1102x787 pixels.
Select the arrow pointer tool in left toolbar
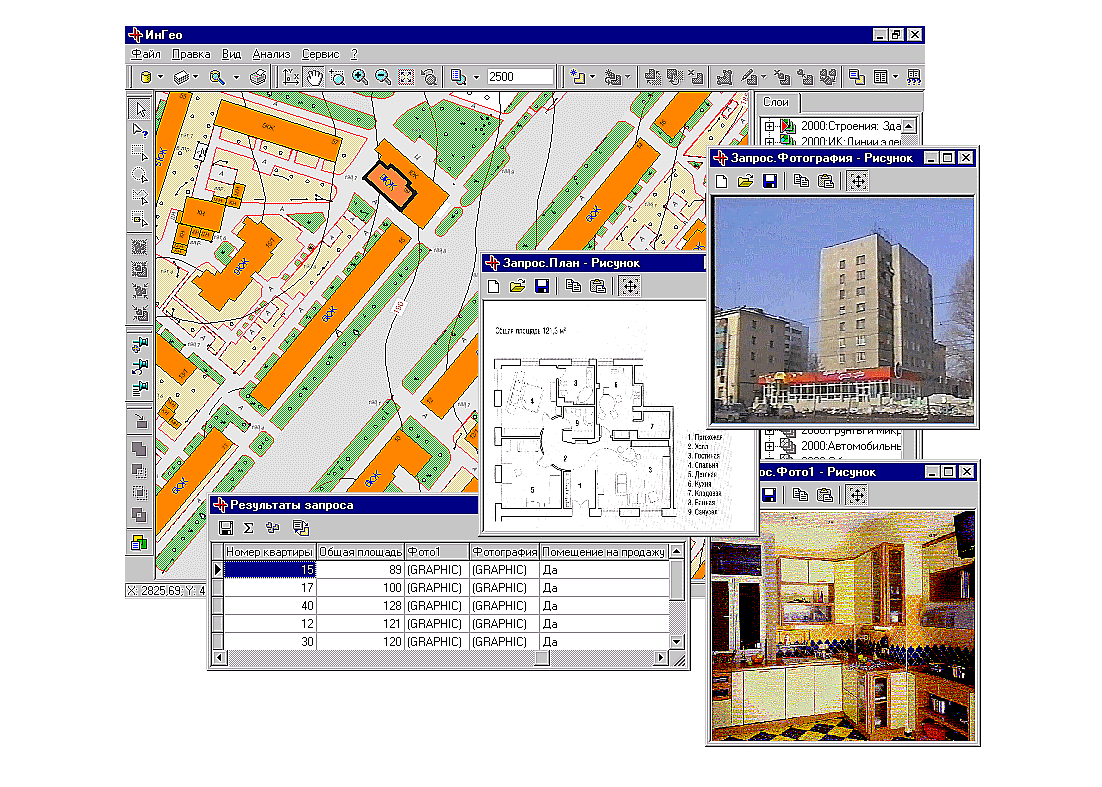tap(140, 109)
